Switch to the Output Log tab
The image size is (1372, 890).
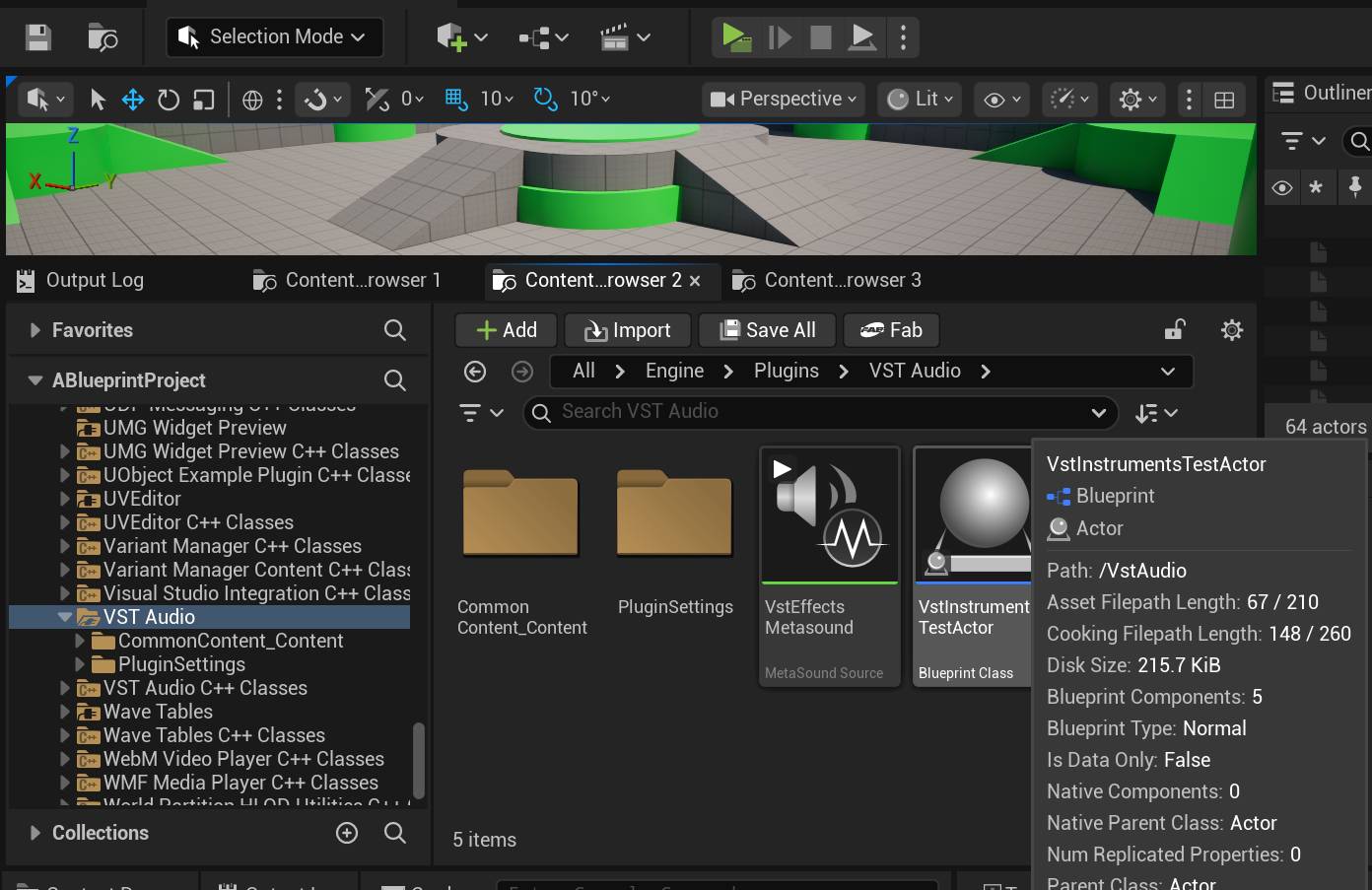[x=82, y=281]
